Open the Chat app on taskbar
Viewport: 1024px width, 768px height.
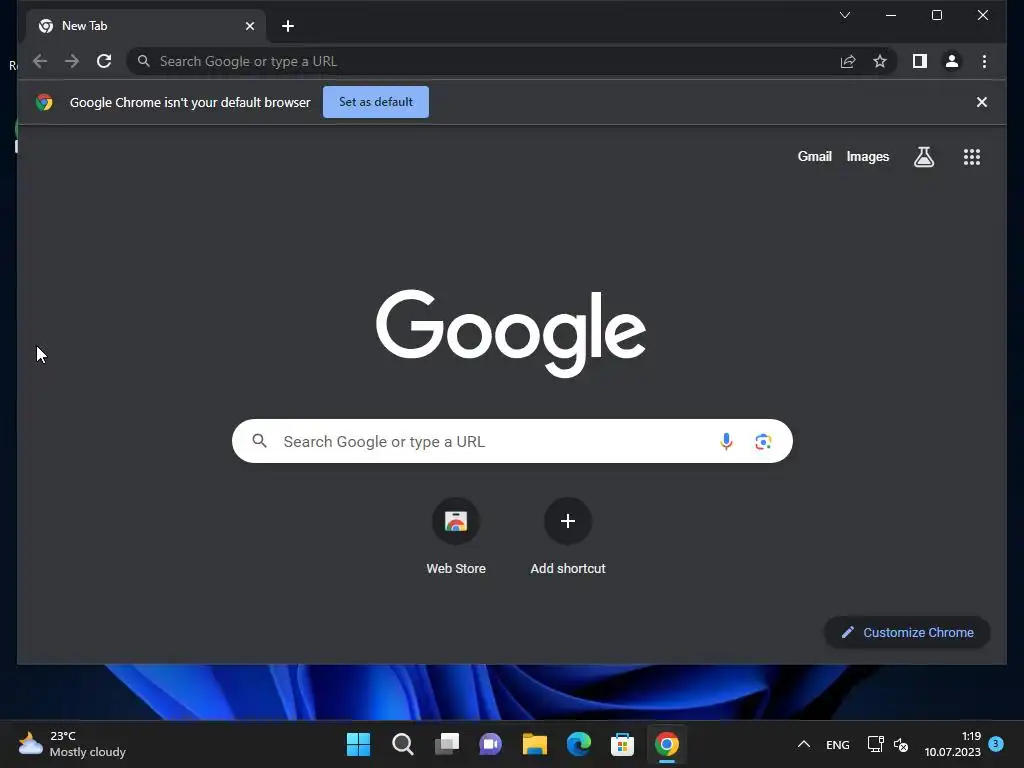click(490, 744)
